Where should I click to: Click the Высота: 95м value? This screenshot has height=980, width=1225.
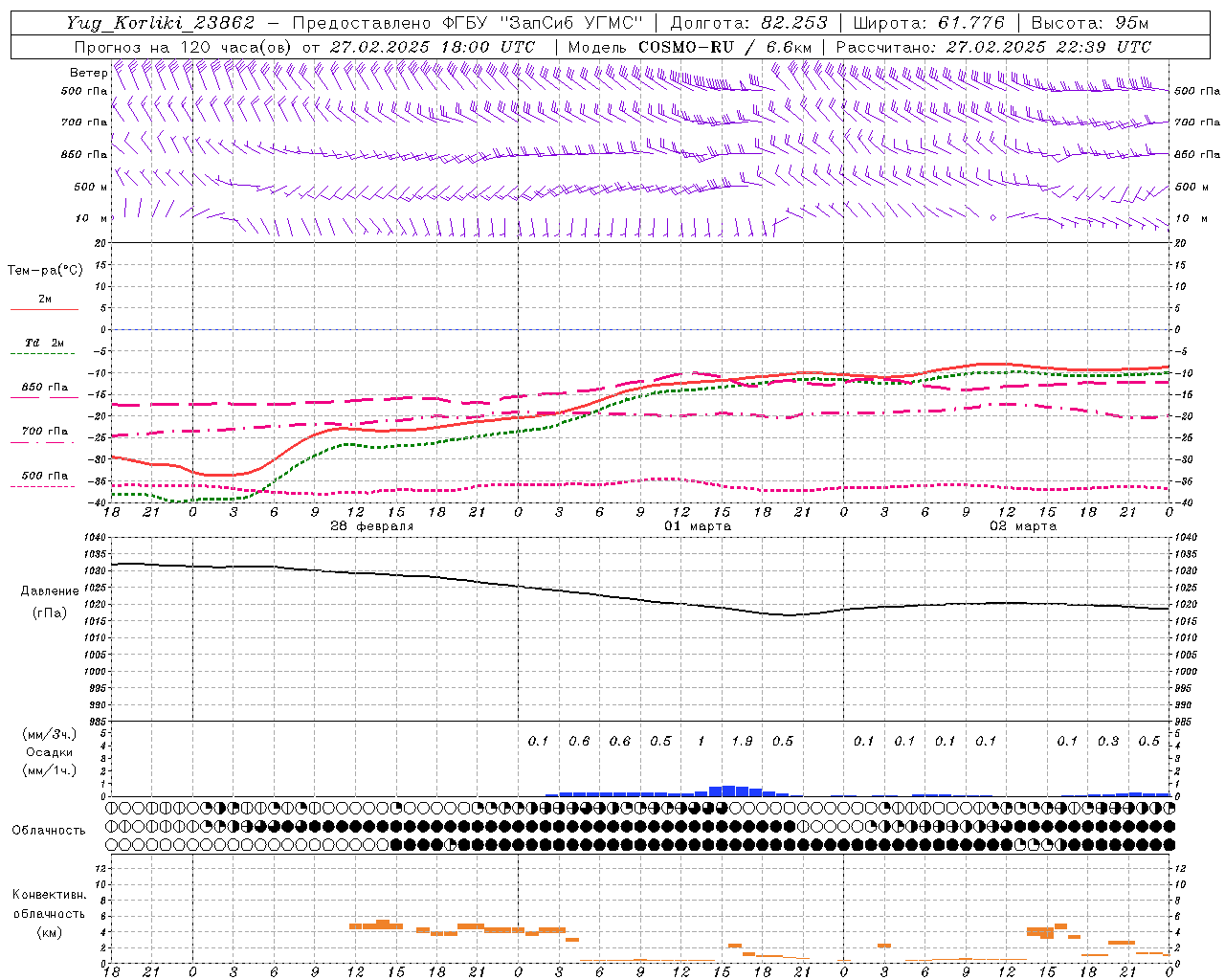(1090, 23)
